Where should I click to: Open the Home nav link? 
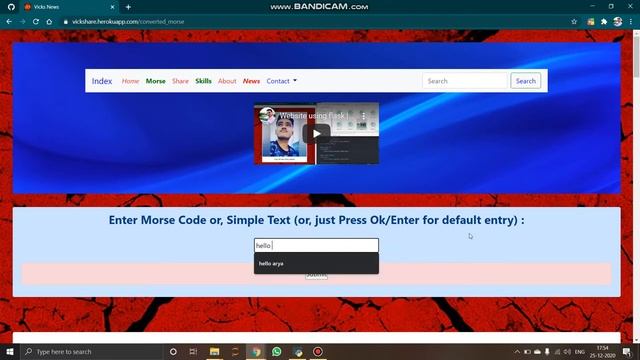tap(130, 81)
